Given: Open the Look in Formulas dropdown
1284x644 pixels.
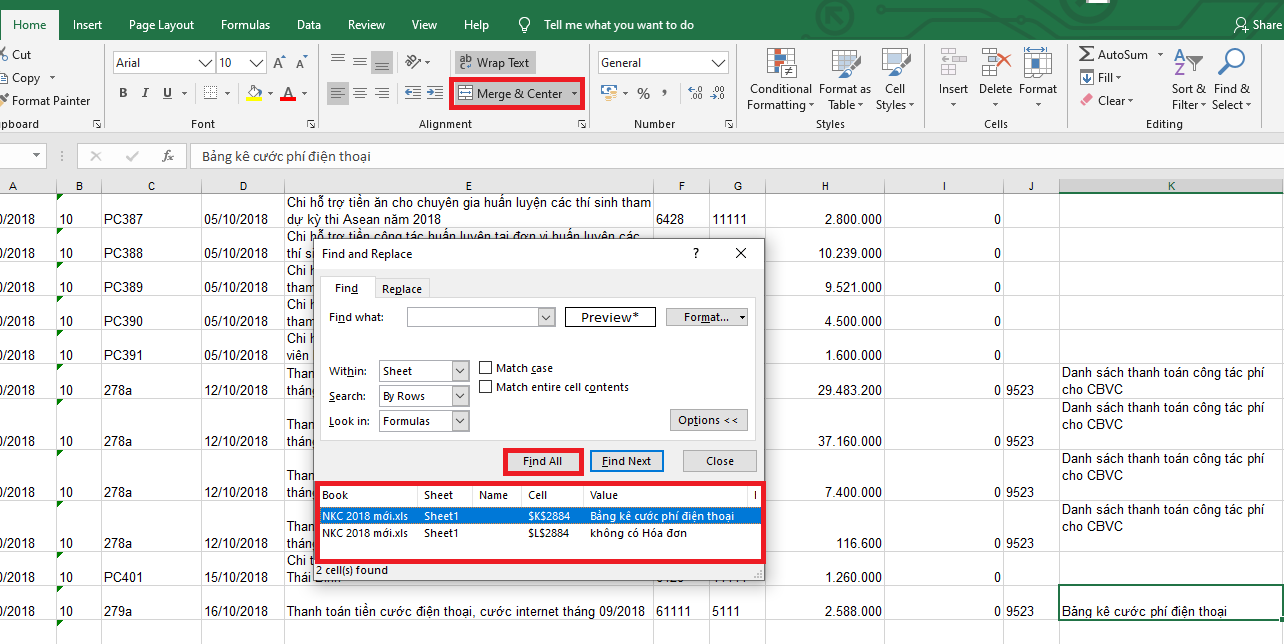Looking at the screenshot, I should click(x=460, y=421).
